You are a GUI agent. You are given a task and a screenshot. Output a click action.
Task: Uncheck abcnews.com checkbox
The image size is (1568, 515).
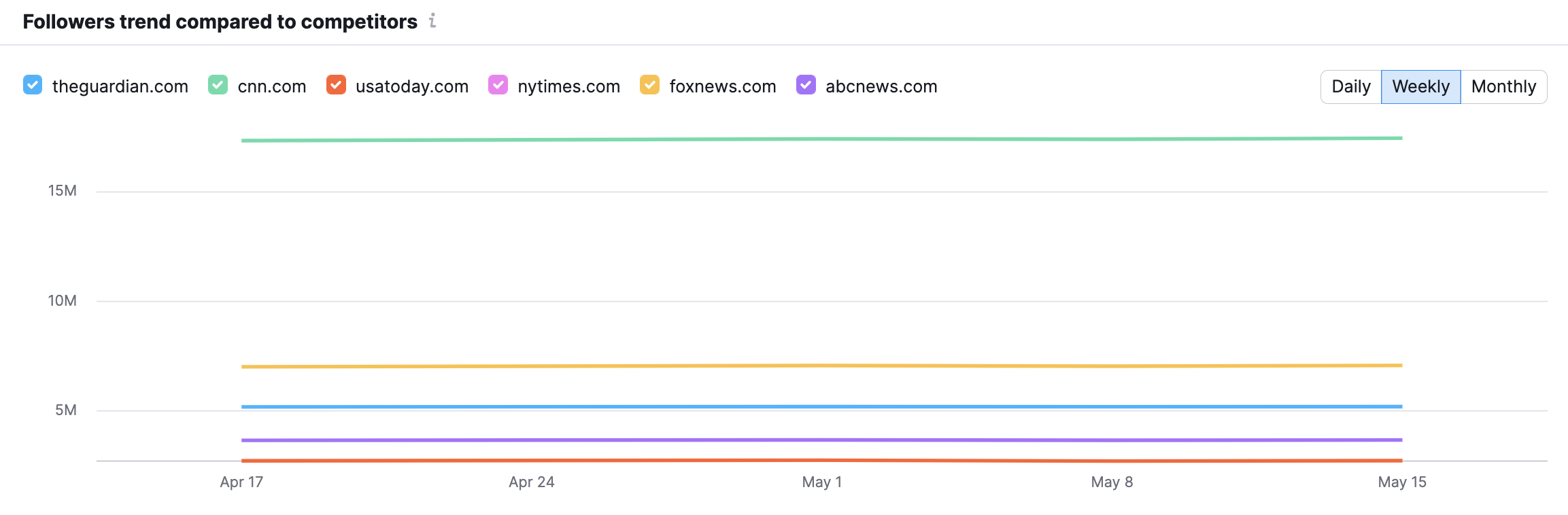point(806,85)
